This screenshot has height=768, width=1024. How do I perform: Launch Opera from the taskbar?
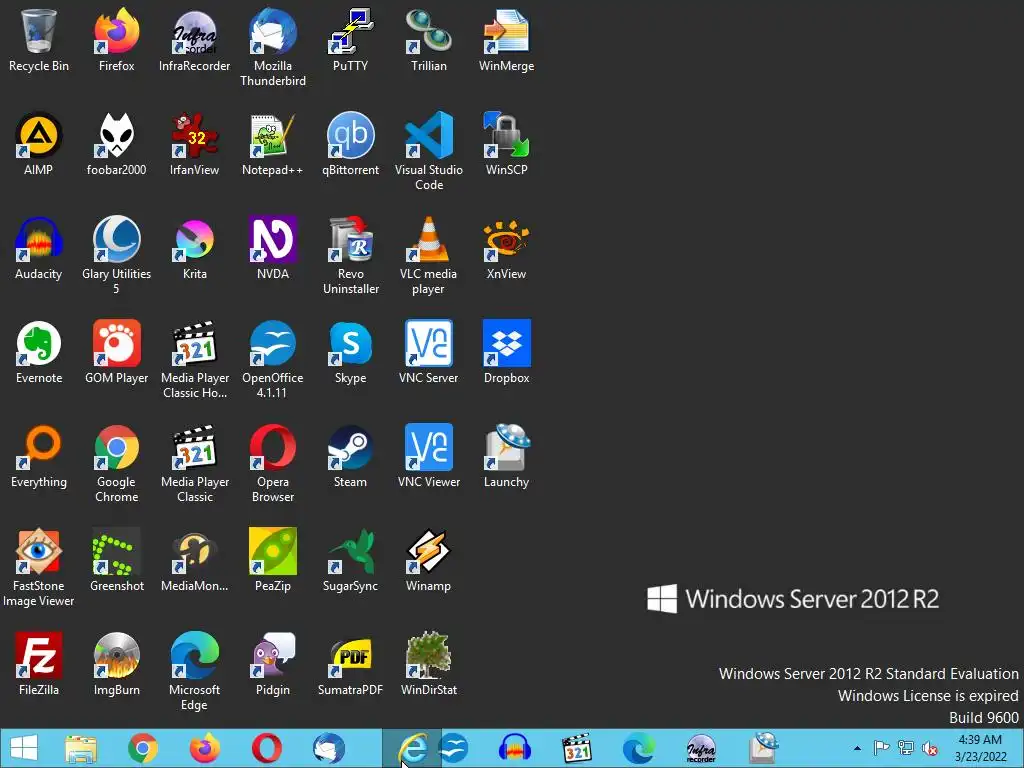[266, 748]
